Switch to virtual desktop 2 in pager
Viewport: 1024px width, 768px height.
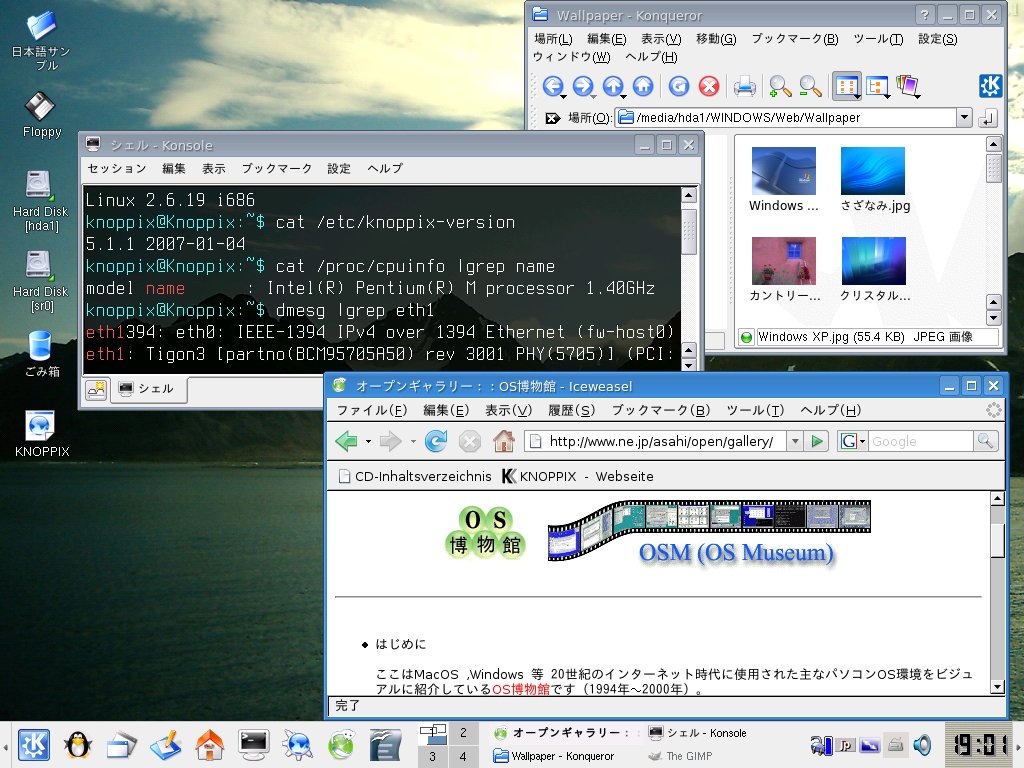tap(463, 733)
